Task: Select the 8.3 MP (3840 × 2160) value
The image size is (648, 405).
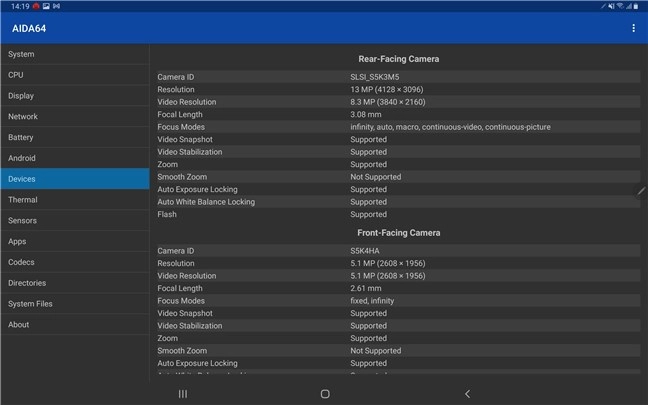Action: [388, 102]
